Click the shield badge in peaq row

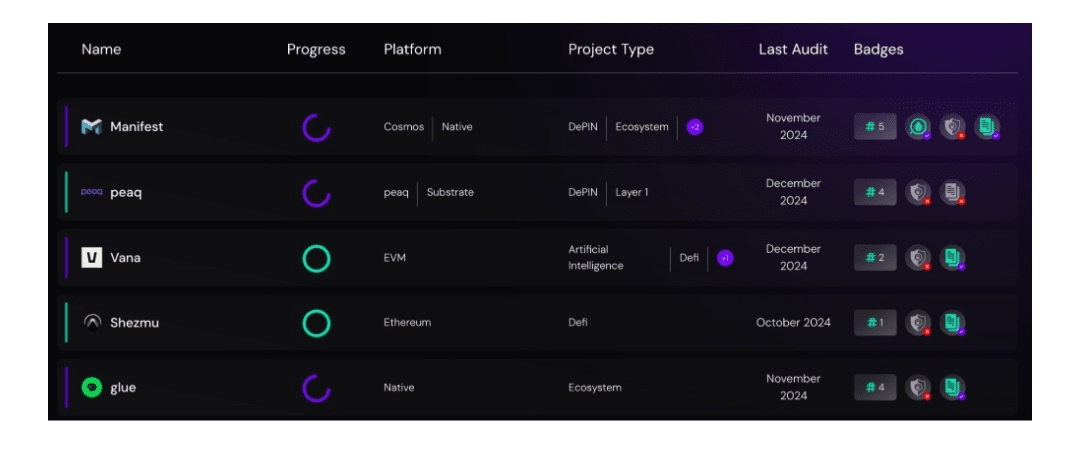point(918,193)
